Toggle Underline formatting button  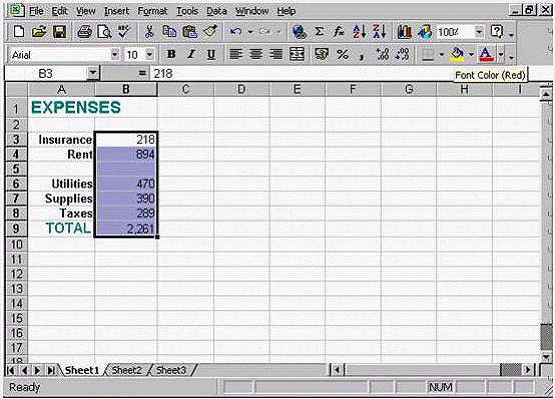(x=211, y=54)
